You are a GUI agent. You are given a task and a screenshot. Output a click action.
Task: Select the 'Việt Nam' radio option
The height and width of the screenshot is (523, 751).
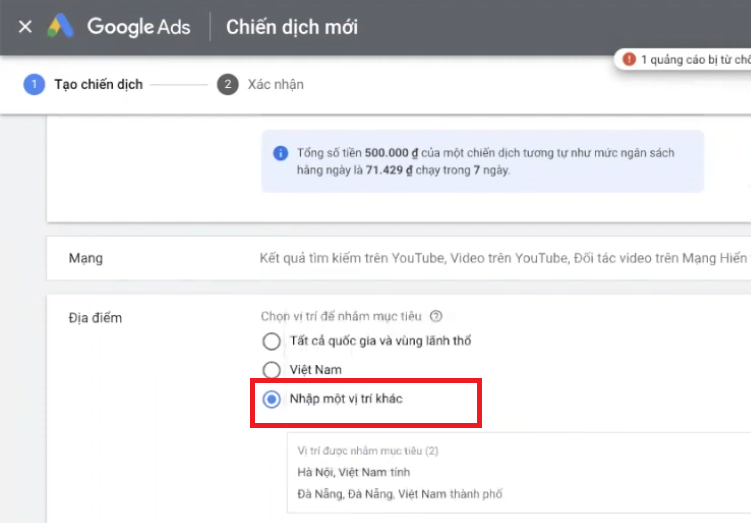[271, 370]
